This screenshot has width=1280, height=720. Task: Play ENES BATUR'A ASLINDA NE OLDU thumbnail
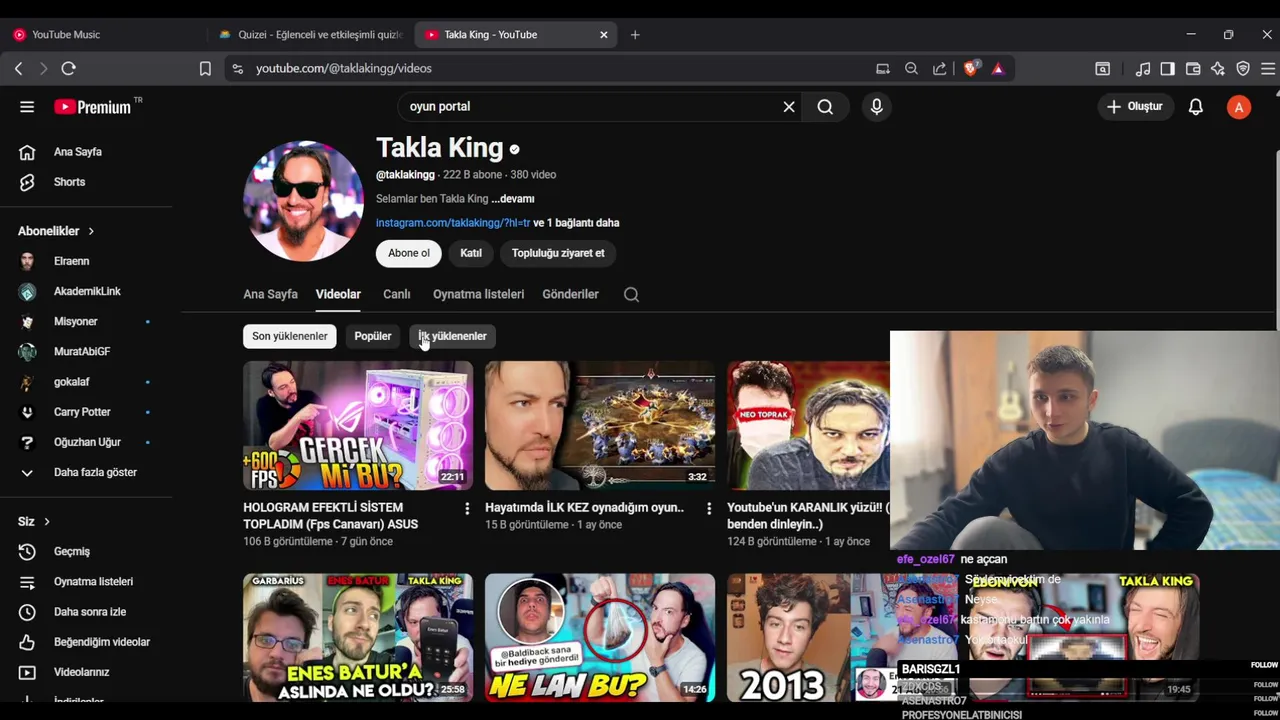point(358,637)
